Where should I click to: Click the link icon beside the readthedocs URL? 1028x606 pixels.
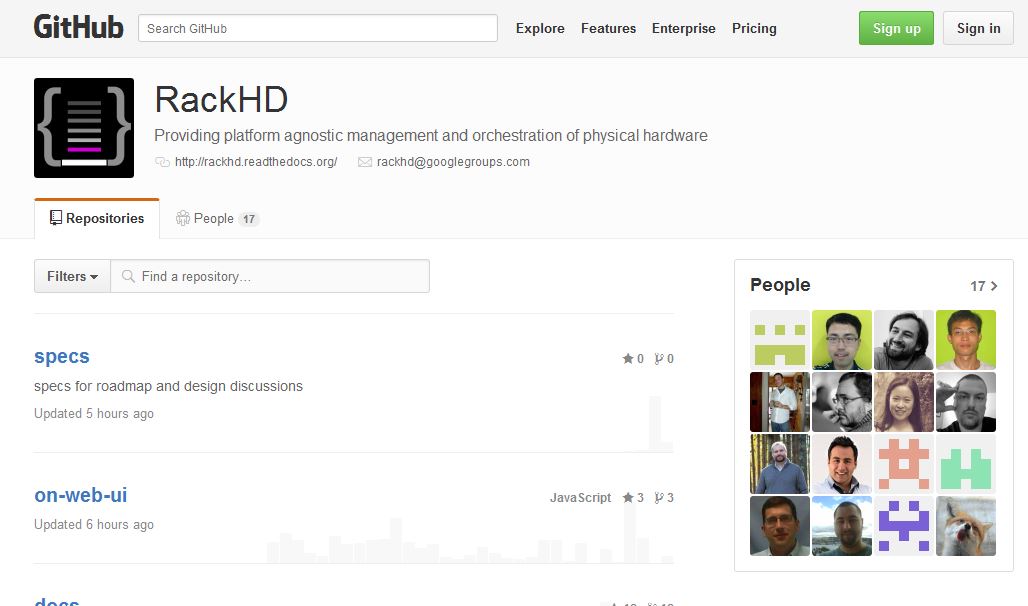click(162, 162)
